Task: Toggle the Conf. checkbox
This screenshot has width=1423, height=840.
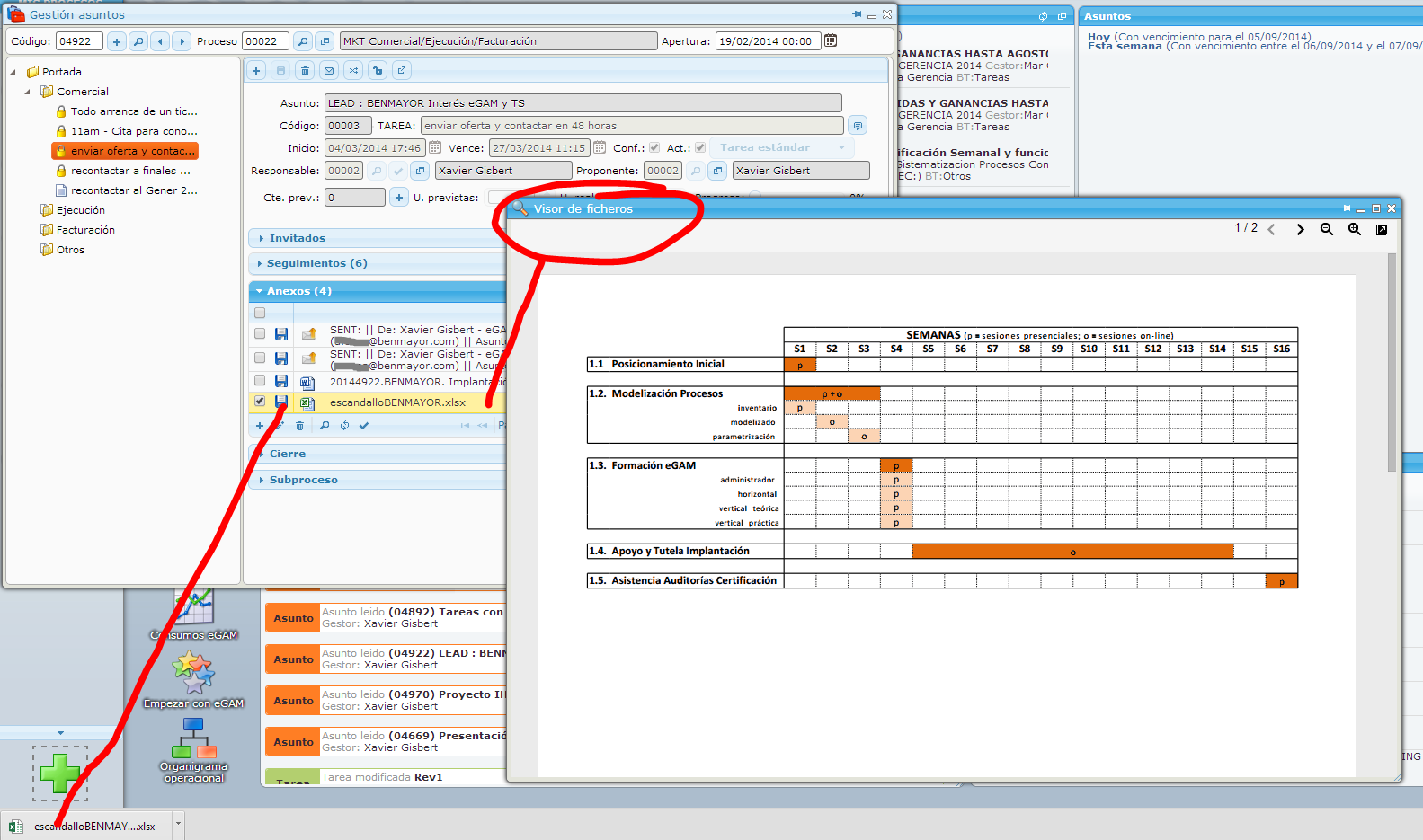Action: [654, 147]
